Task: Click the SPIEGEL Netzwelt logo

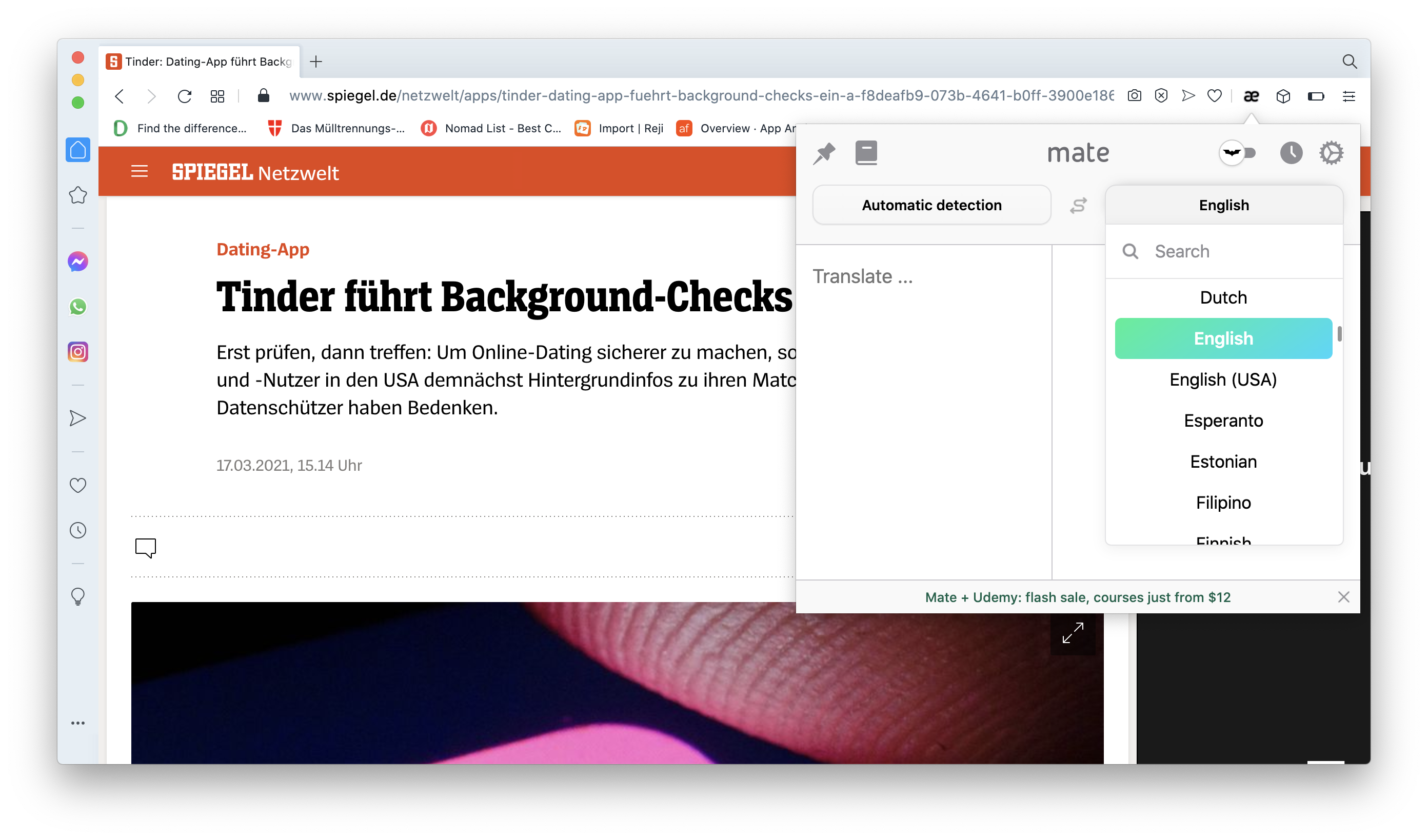Action: pyautogui.click(x=255, y=172)
